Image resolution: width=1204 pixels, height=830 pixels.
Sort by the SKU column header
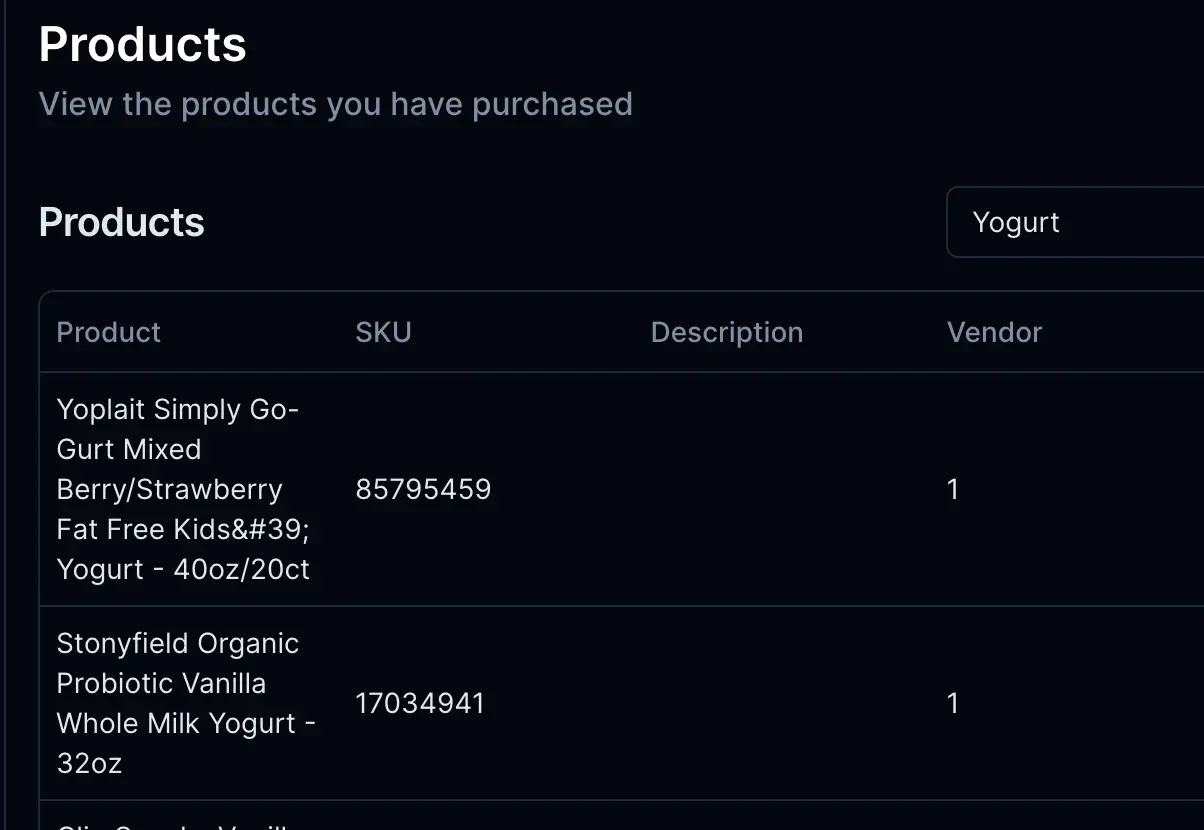(x=383, y=332)
